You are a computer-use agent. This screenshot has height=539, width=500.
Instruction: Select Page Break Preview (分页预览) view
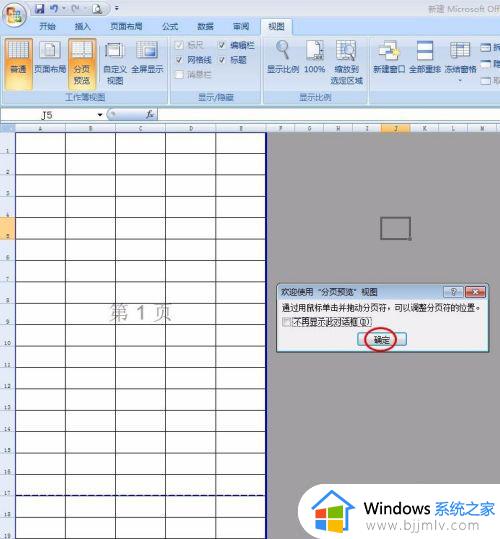82,64
